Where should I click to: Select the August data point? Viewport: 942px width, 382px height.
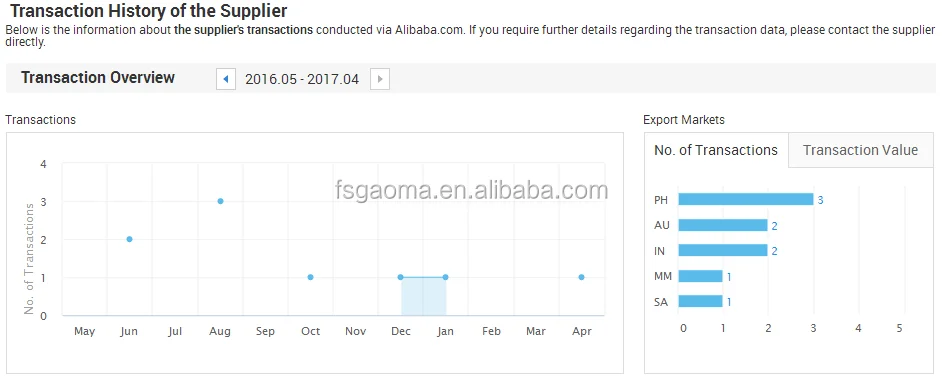pos(220,201)
